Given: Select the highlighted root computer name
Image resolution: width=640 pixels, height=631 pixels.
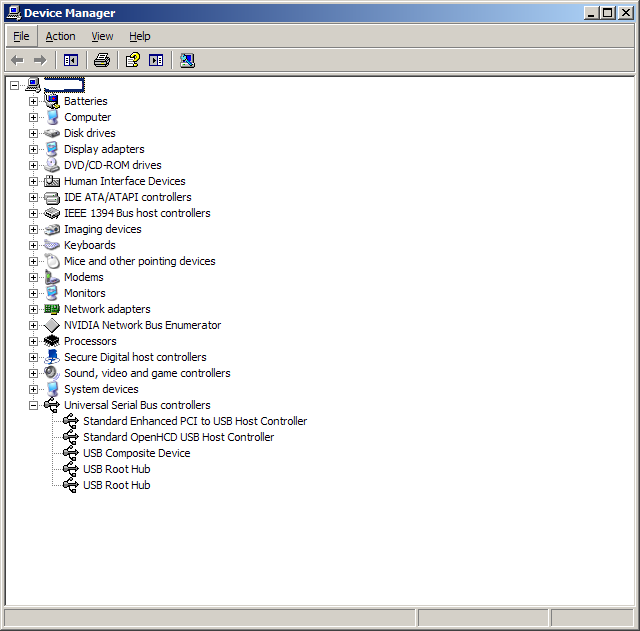Looking at the screenshot, I should click(64, 85).
